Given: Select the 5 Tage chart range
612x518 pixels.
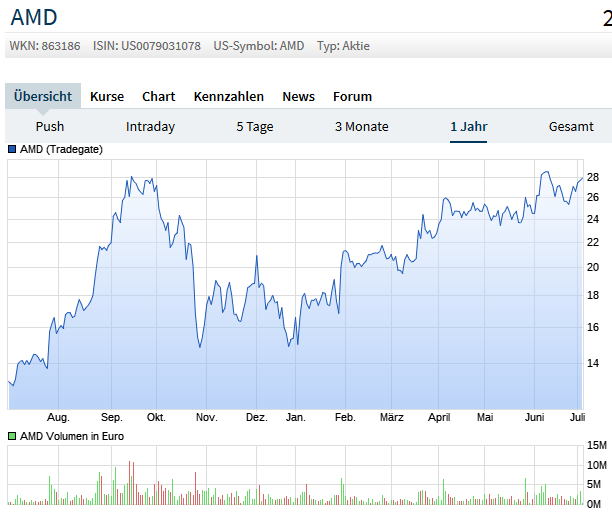Looking at the screenshot, I should [x=254, y=126].
